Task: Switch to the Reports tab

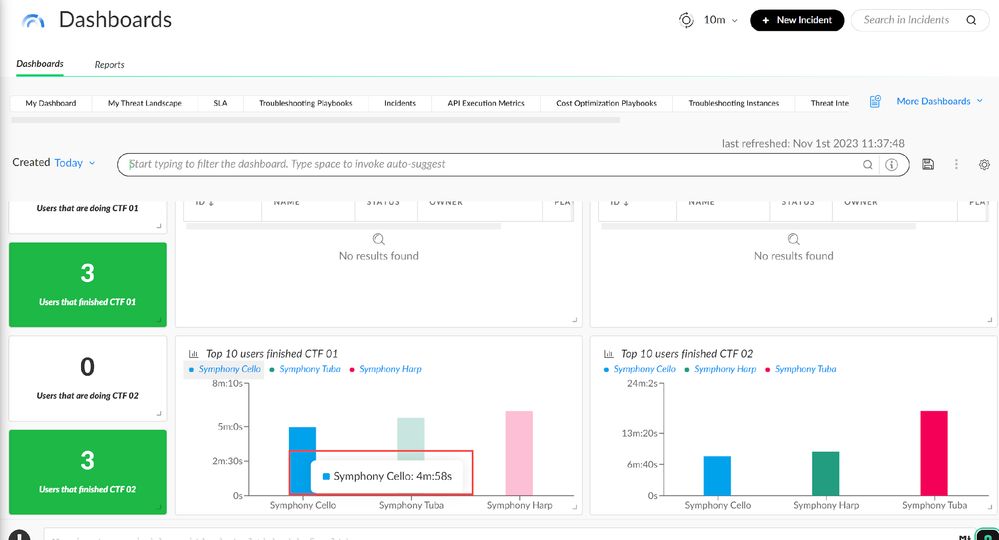Action: (109, 65)
